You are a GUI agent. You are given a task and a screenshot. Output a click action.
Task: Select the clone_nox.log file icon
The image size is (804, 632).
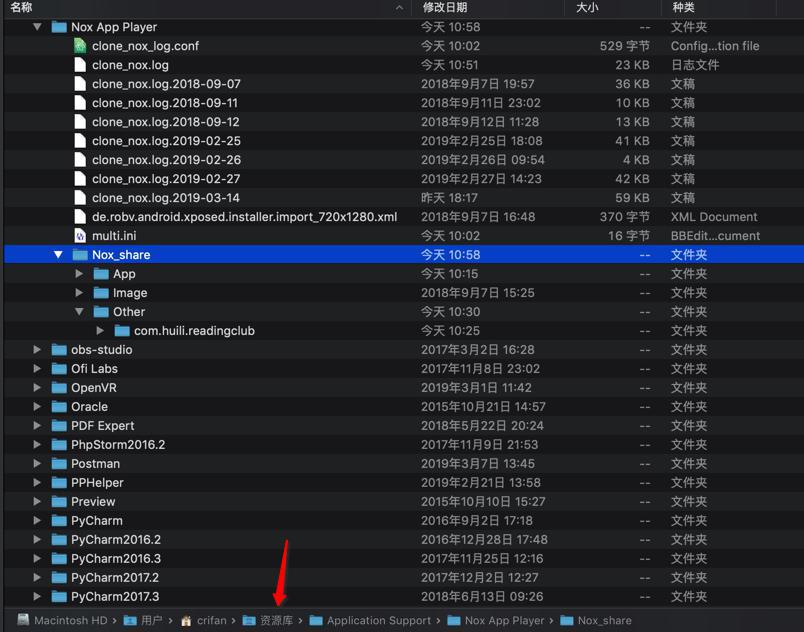80,65
